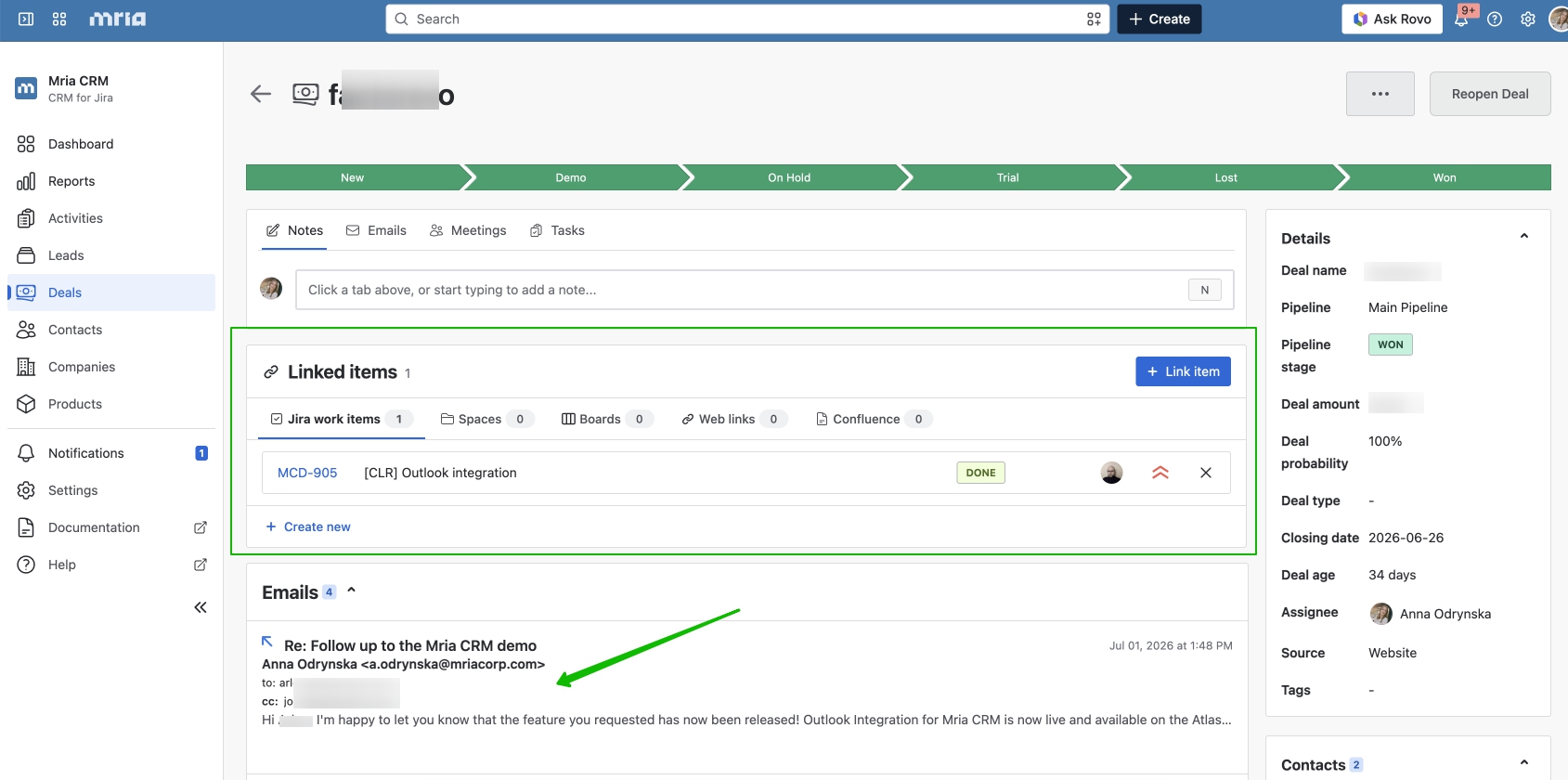This screenshot has height=780, width=1568.
Task: Select the Demo pipeline stage
Action: (571, 177)
